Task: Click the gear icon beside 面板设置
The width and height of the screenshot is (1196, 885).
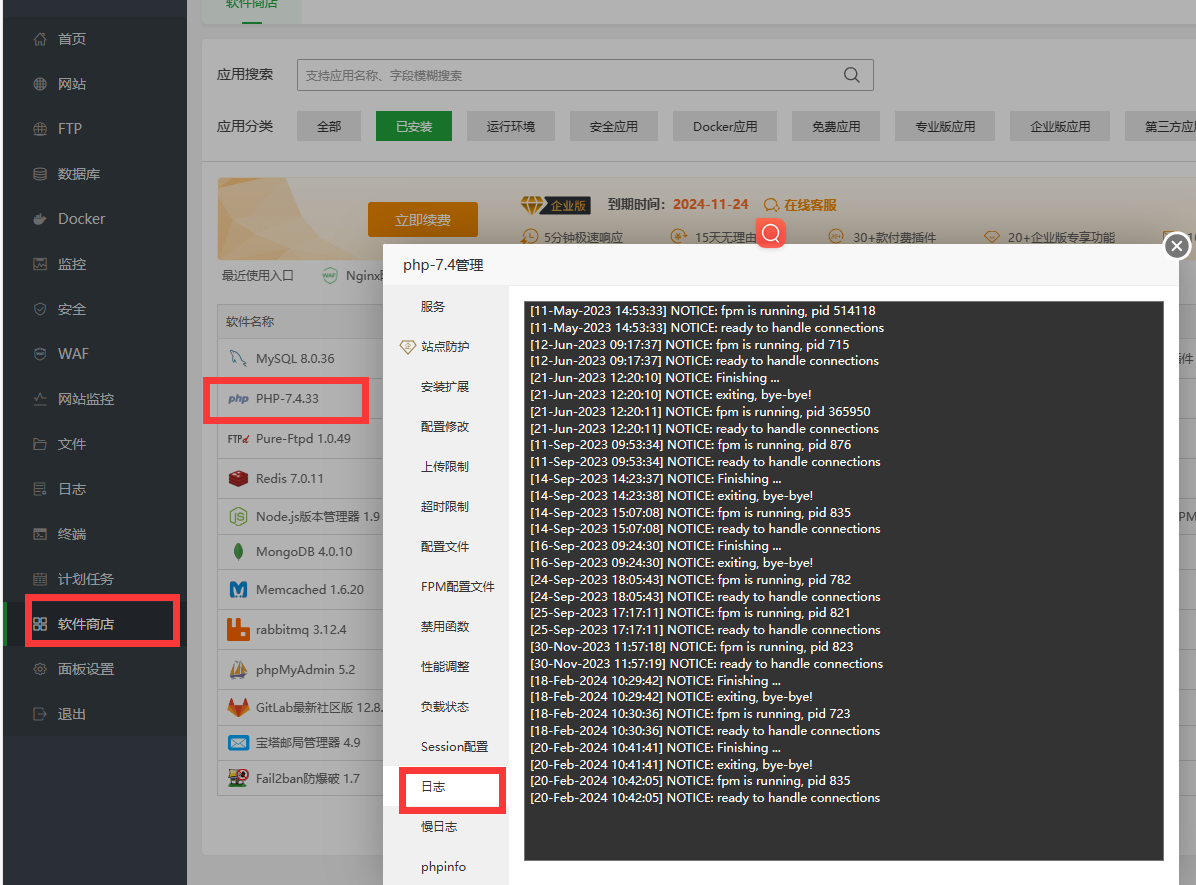Action: click(40, 669)
